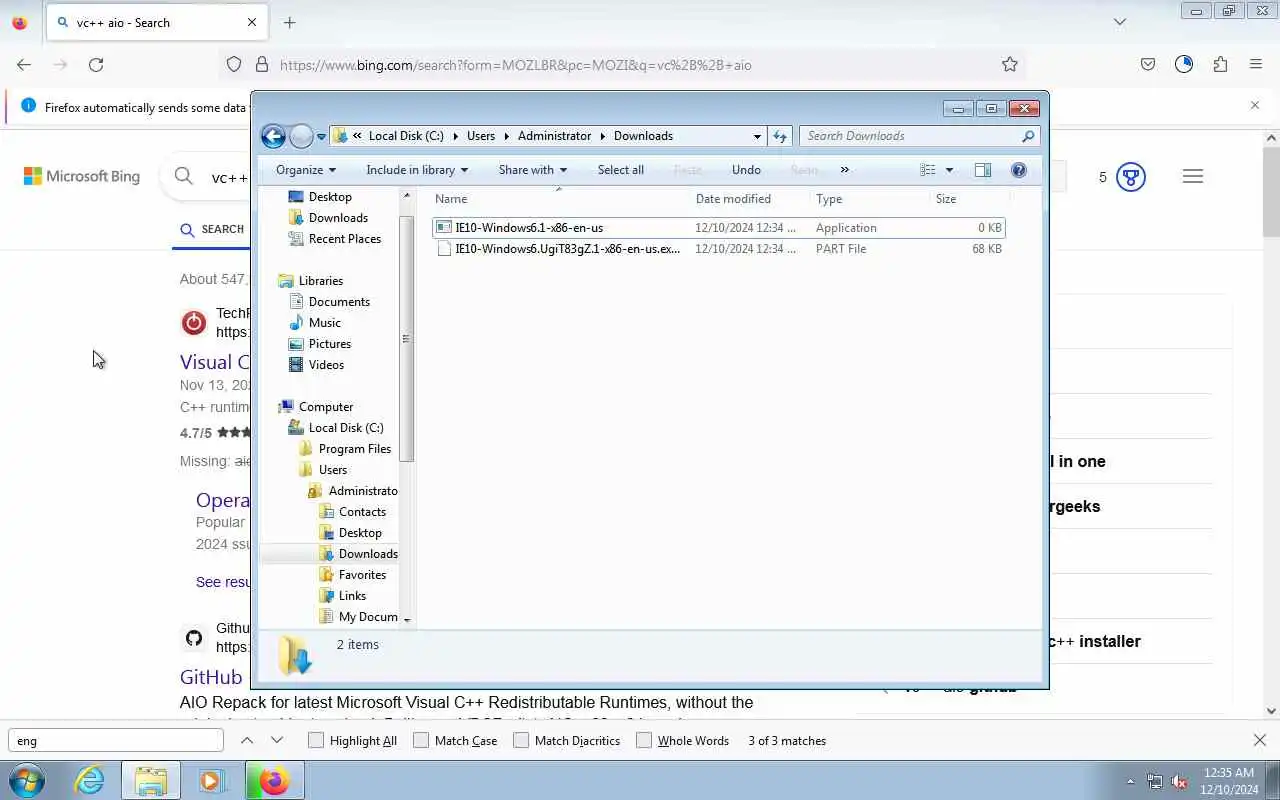Select the Links folder in tree
The width and height of the screenshot is (1280, 800).
click(x=352, y=596)
